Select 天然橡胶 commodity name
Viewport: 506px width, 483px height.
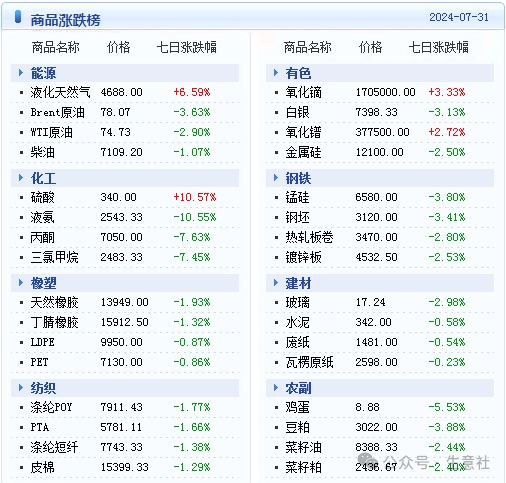[54, 302]
